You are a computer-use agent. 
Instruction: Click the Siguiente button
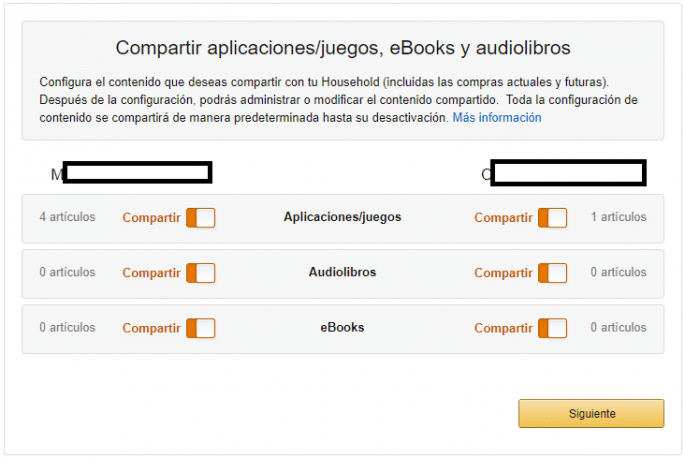point(591,413)
